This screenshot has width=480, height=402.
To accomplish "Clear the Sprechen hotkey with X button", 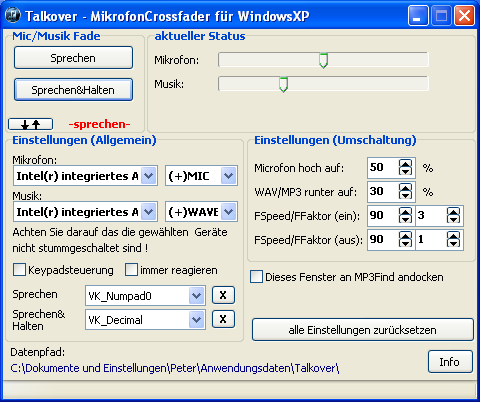I will [223, 295].
